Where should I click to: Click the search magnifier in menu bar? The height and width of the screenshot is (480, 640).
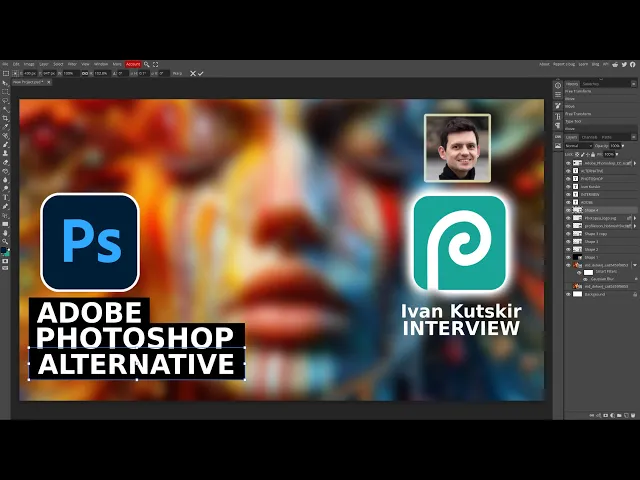[x=147, y=64]
